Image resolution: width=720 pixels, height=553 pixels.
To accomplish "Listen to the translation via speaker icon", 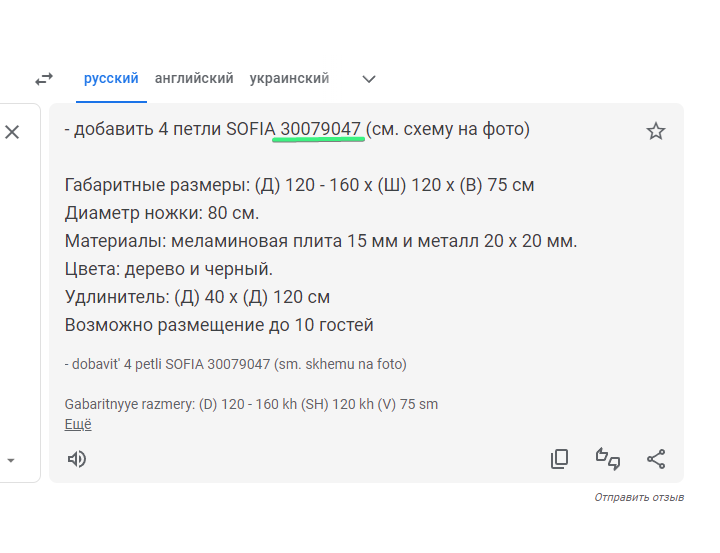I will click(77, 459).
